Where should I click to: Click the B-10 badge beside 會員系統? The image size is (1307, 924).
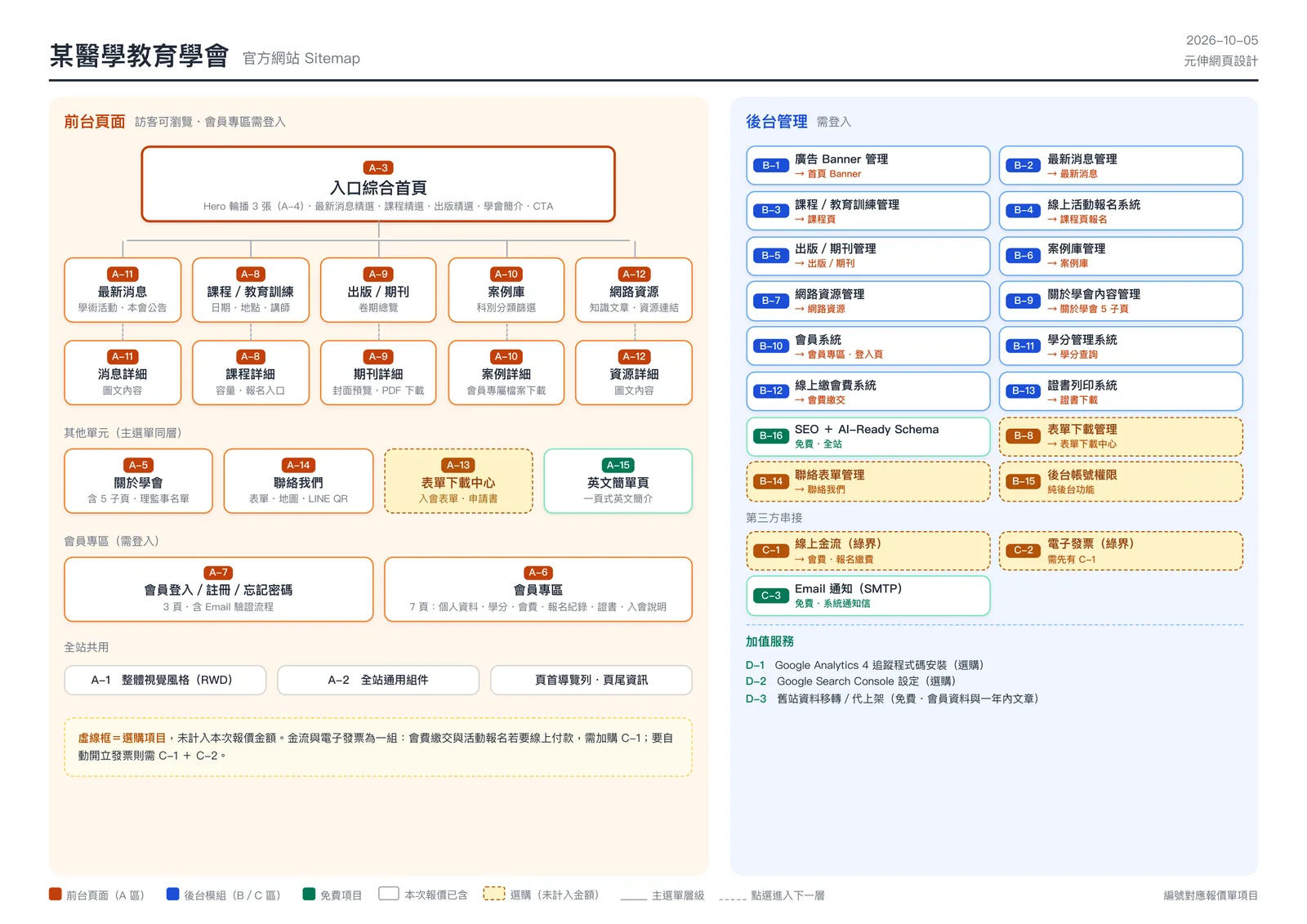(771, 346)
